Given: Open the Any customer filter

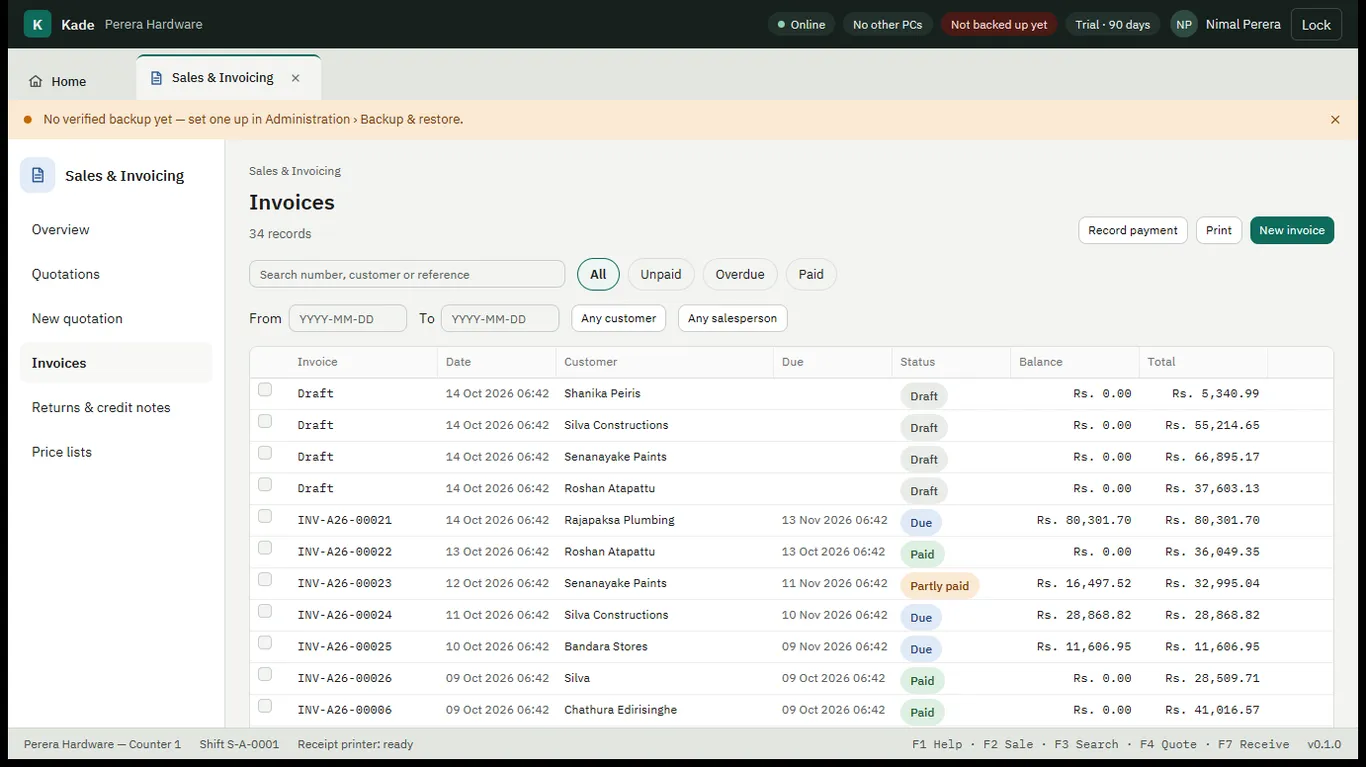Looking at the screenshot, I should (619, 318).
